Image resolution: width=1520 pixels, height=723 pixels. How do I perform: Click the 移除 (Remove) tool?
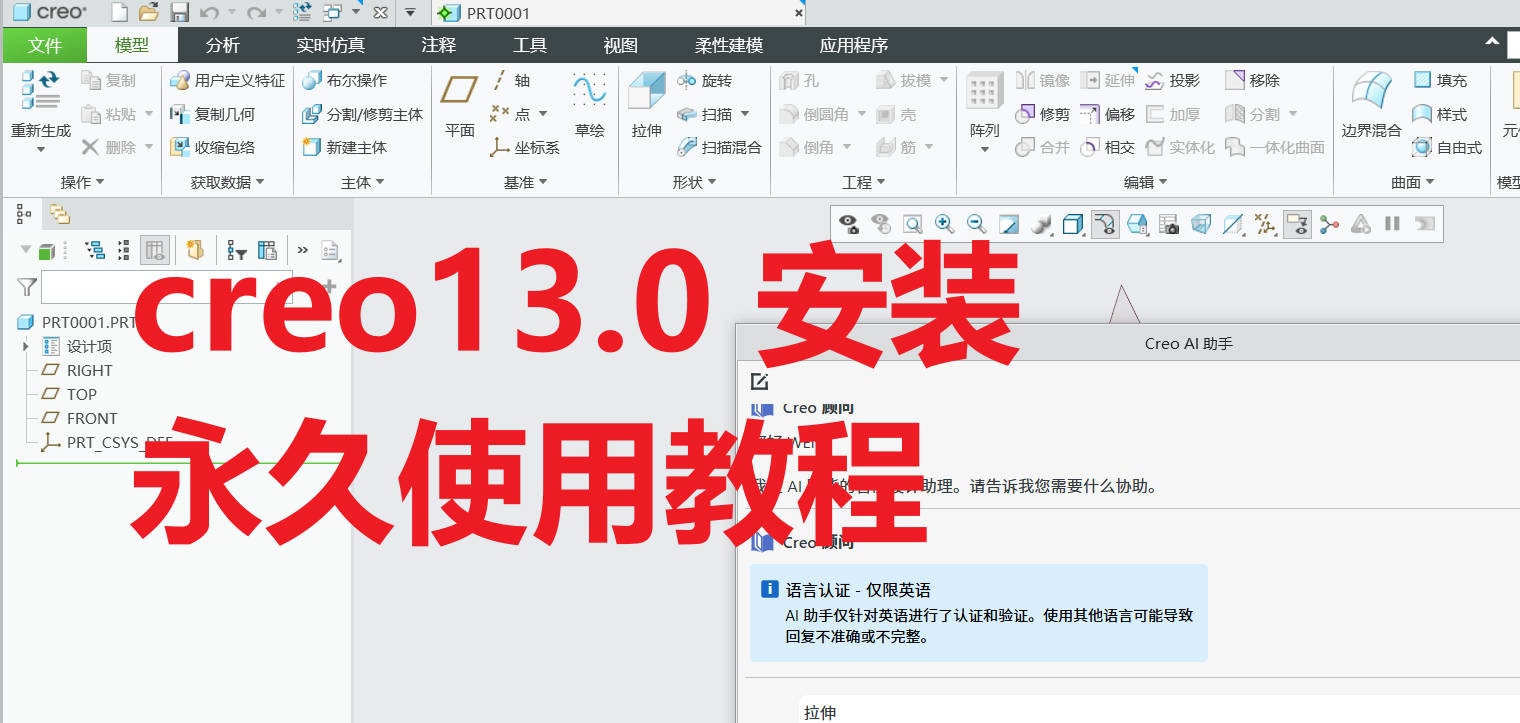[x=1252, y=80]
